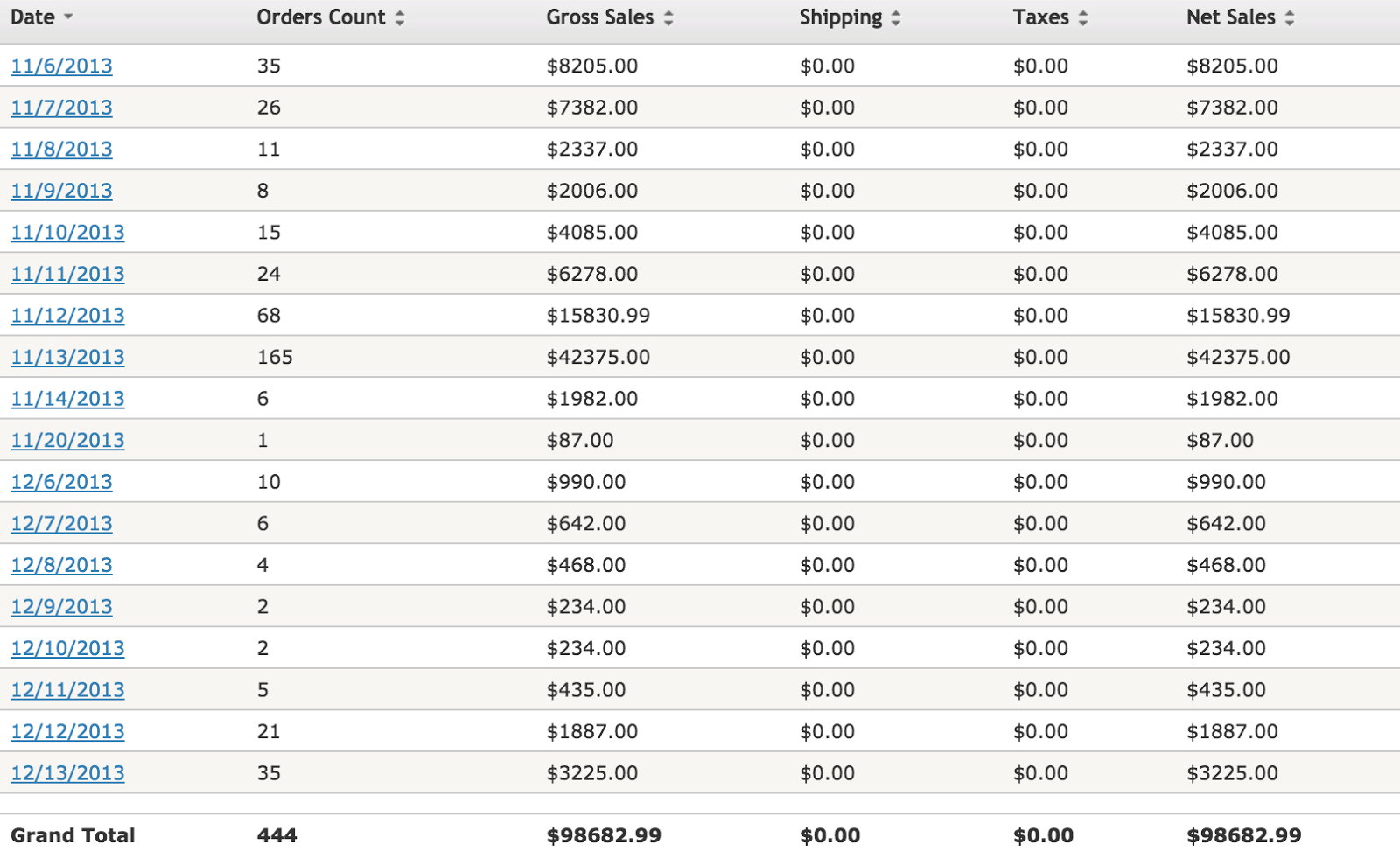Screen dimensions: 1400x851
Task: Click the Taxes sort arrows icon
Action: 1083,17
